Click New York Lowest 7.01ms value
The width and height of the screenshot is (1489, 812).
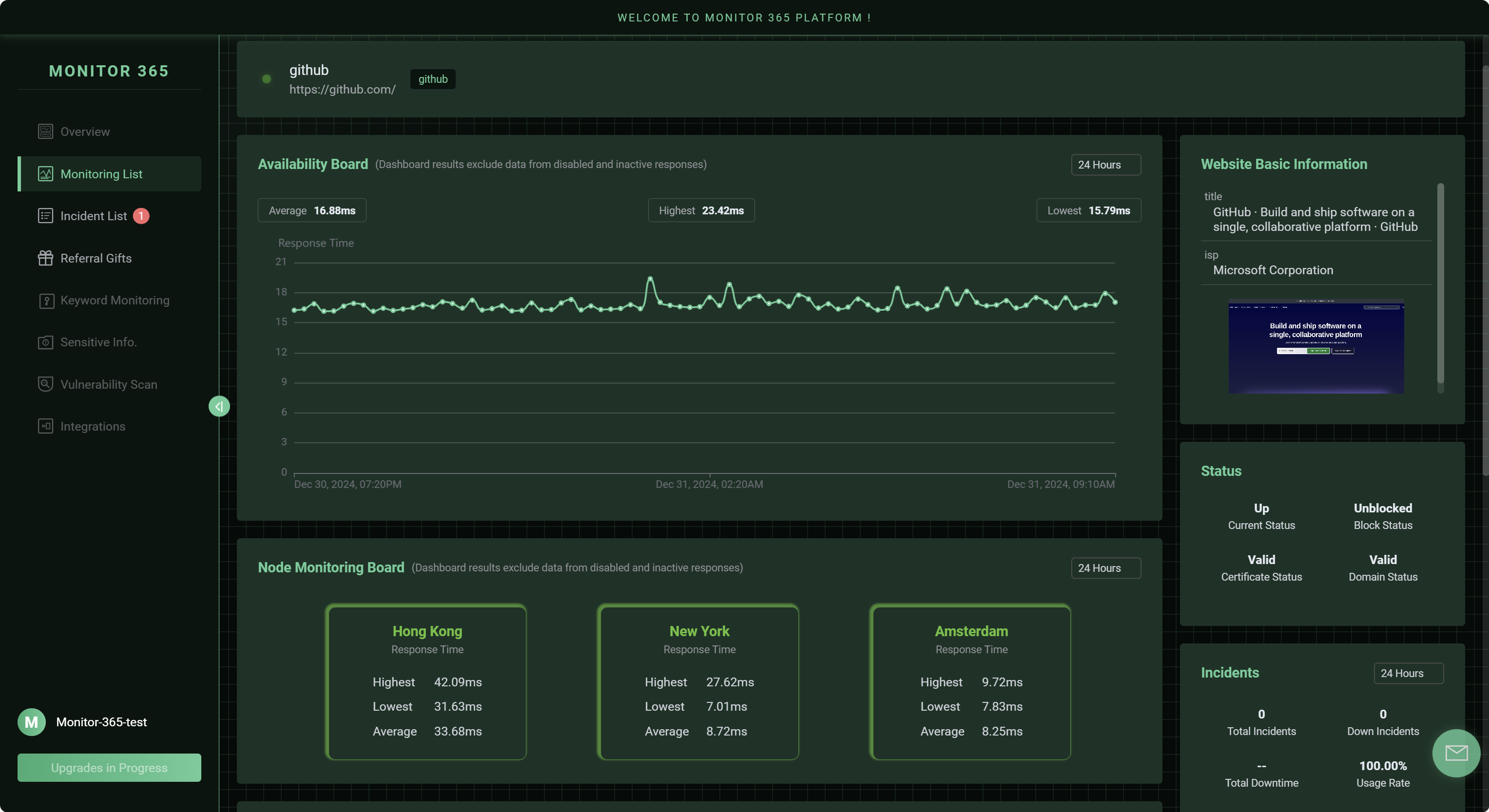[x=727, y=707]
